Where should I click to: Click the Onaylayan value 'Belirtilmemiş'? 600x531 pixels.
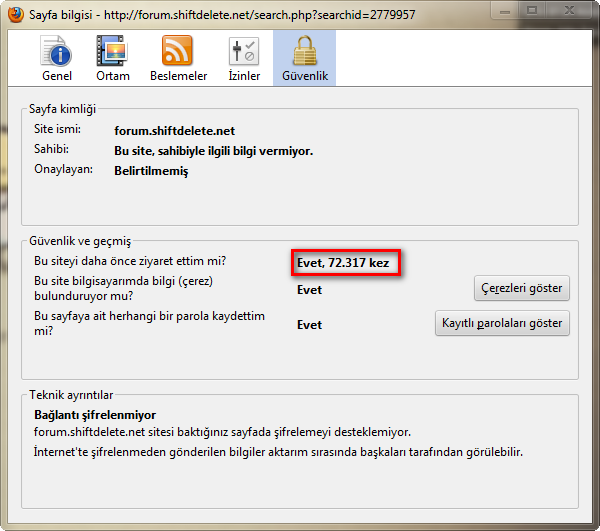[151, 171]
